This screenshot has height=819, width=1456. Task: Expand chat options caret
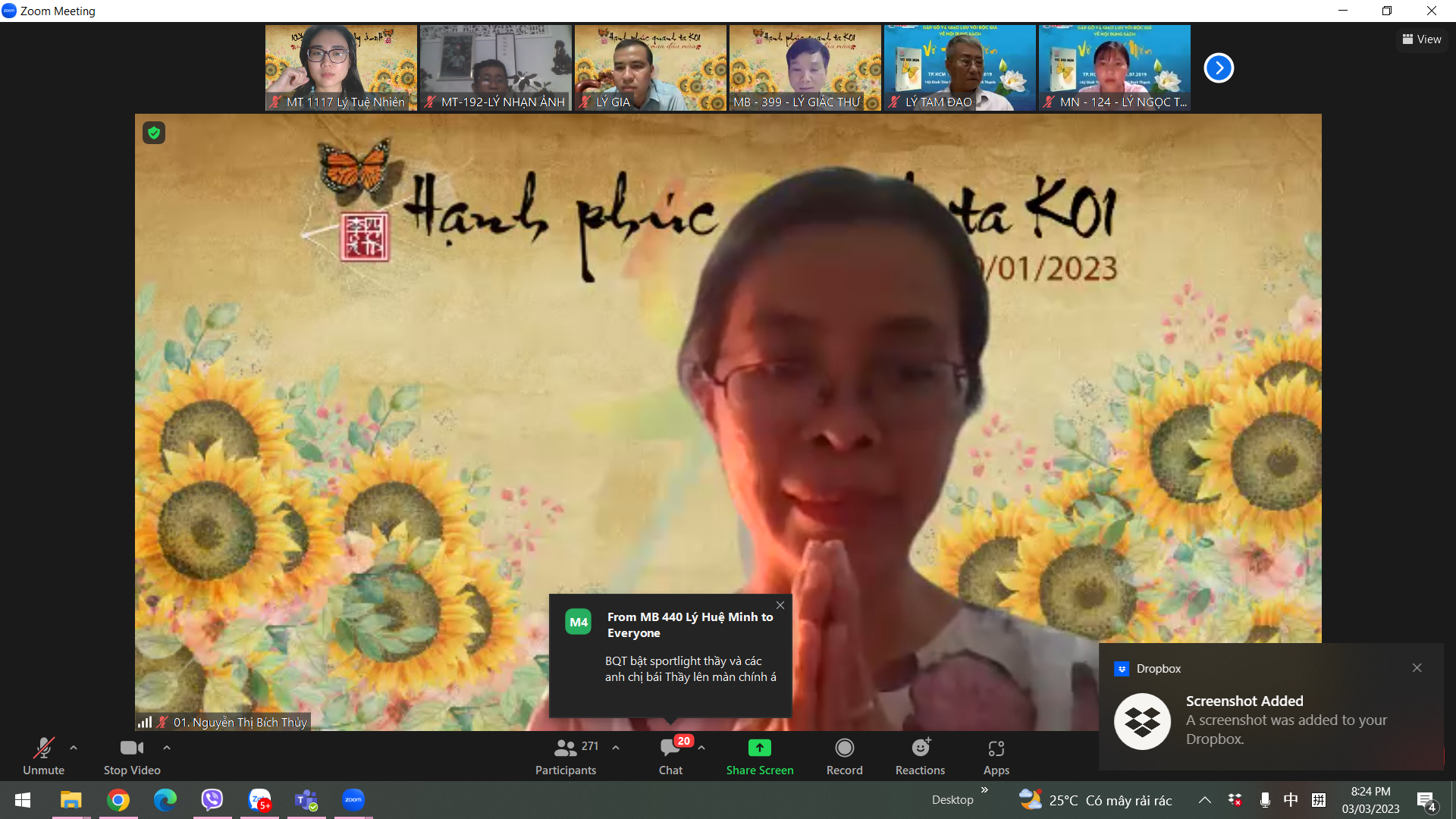tap(701, 748)
